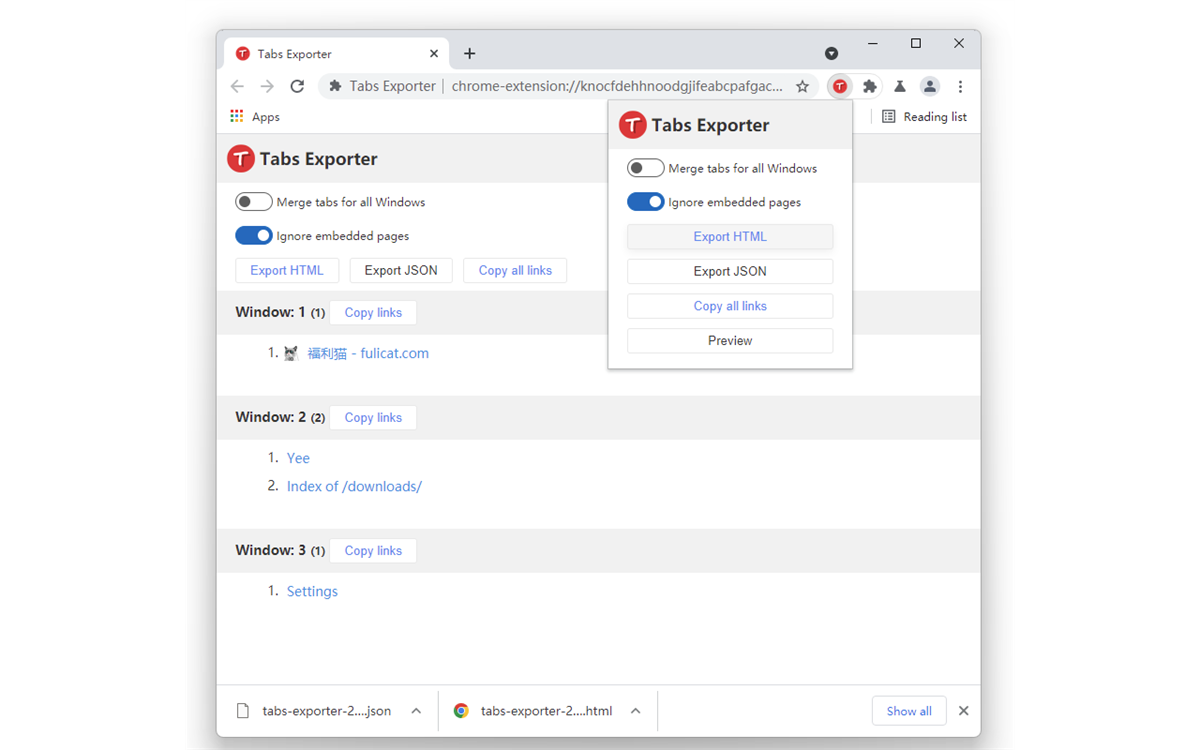Toggle Merge tabs for all Windows in the popup
The width and height of the screenshot is (1200, 750).
pyautogui.click(x=646, y=168)
